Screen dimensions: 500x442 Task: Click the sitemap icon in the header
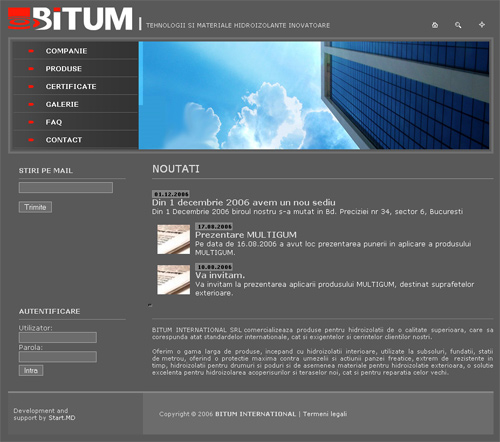tap(482, 25)
